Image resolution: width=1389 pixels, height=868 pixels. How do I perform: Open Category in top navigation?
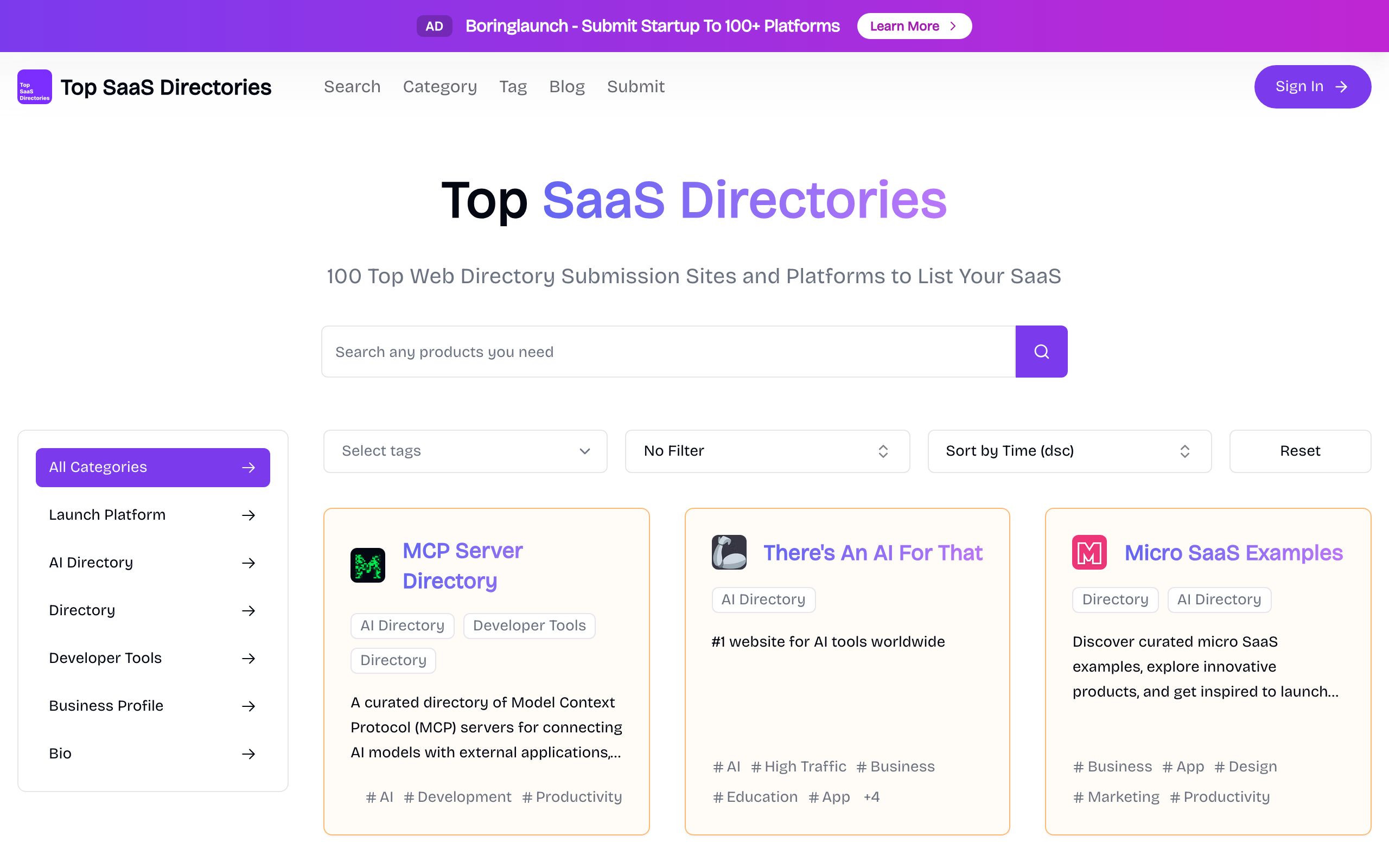439,87
